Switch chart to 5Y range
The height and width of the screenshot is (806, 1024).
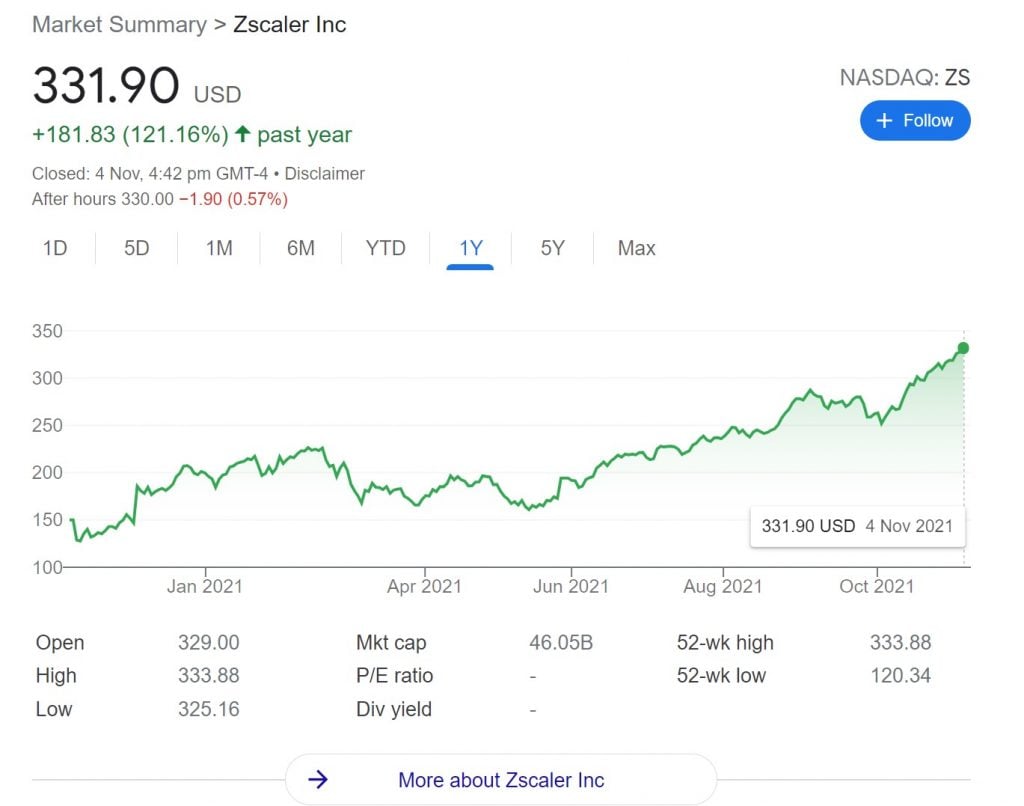point(552,248)
